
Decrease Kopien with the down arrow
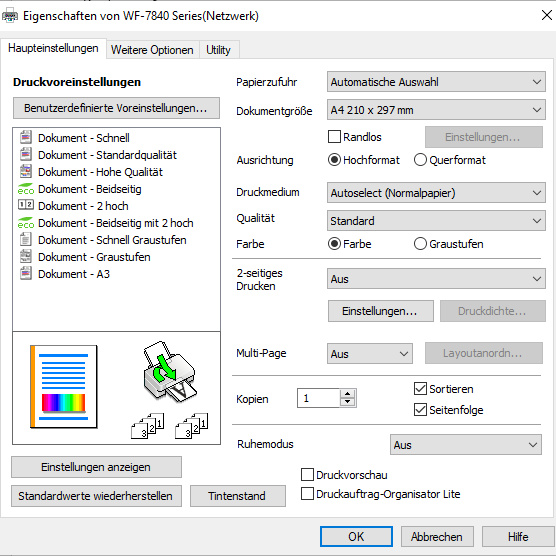point(348,402)
